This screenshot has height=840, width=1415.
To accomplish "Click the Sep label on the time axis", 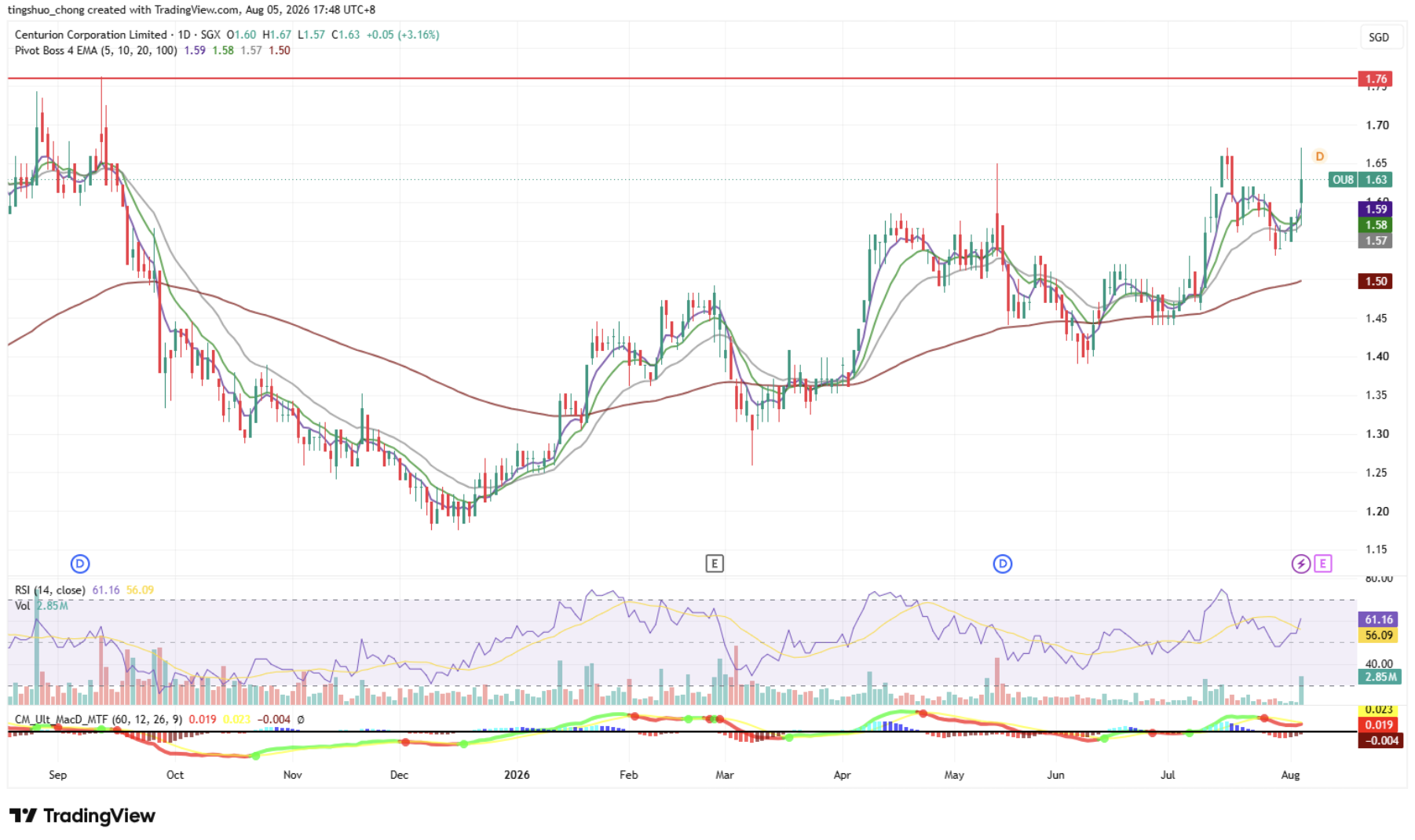I will [x=58, y=775].
